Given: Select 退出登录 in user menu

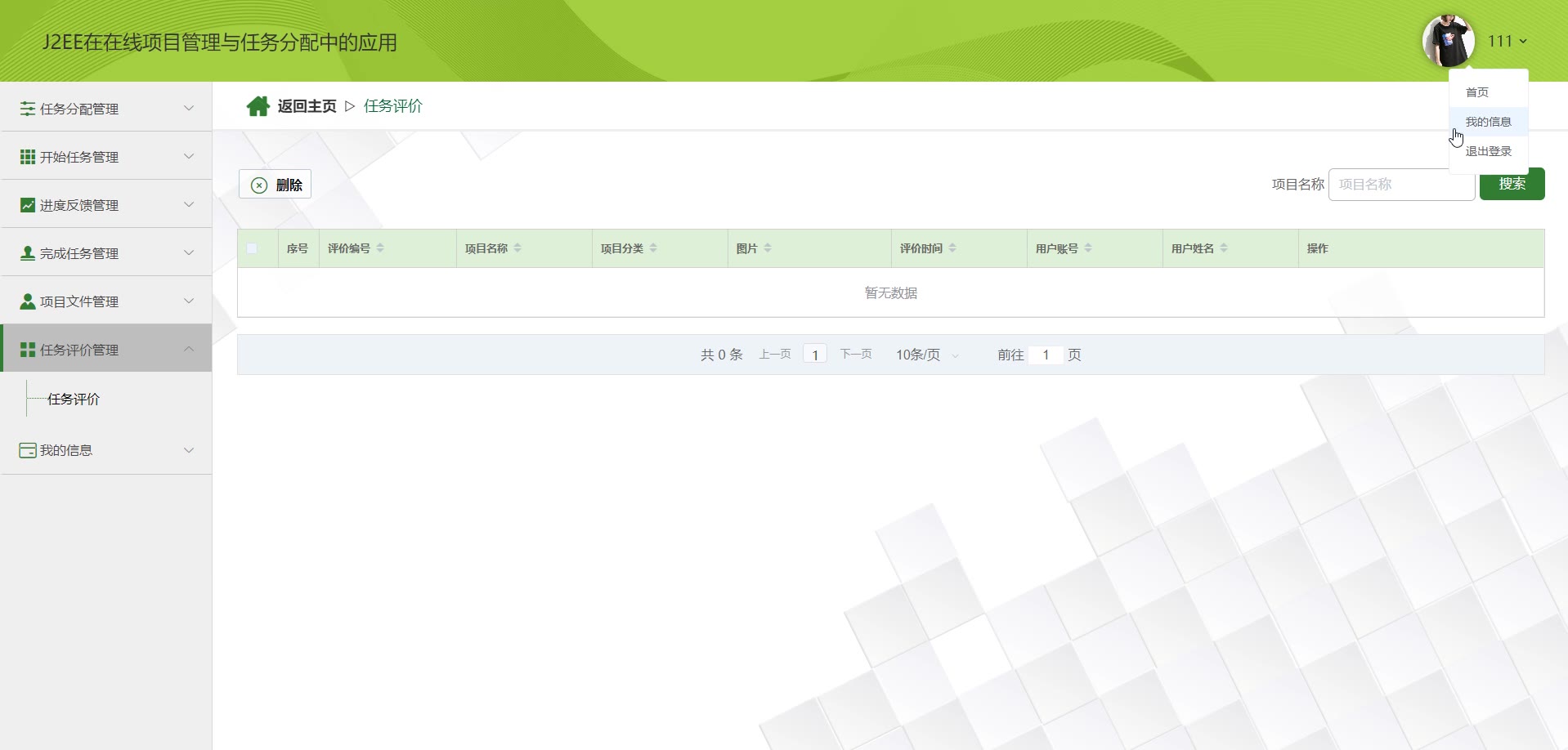Looking at the screenshot, I should pos(1489,151).
